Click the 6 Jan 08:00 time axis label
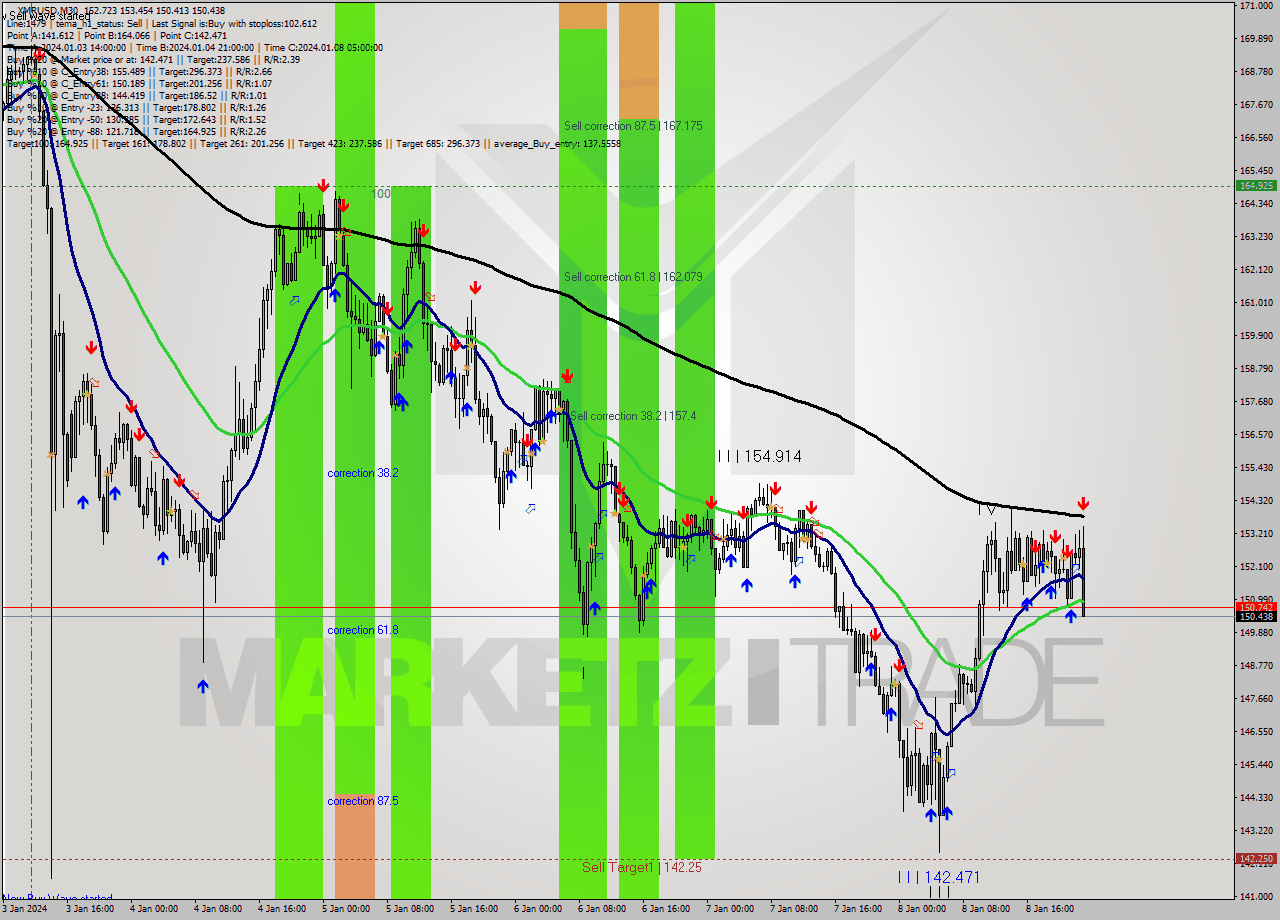Screen dimensions: 1280x920 [602, 909]
